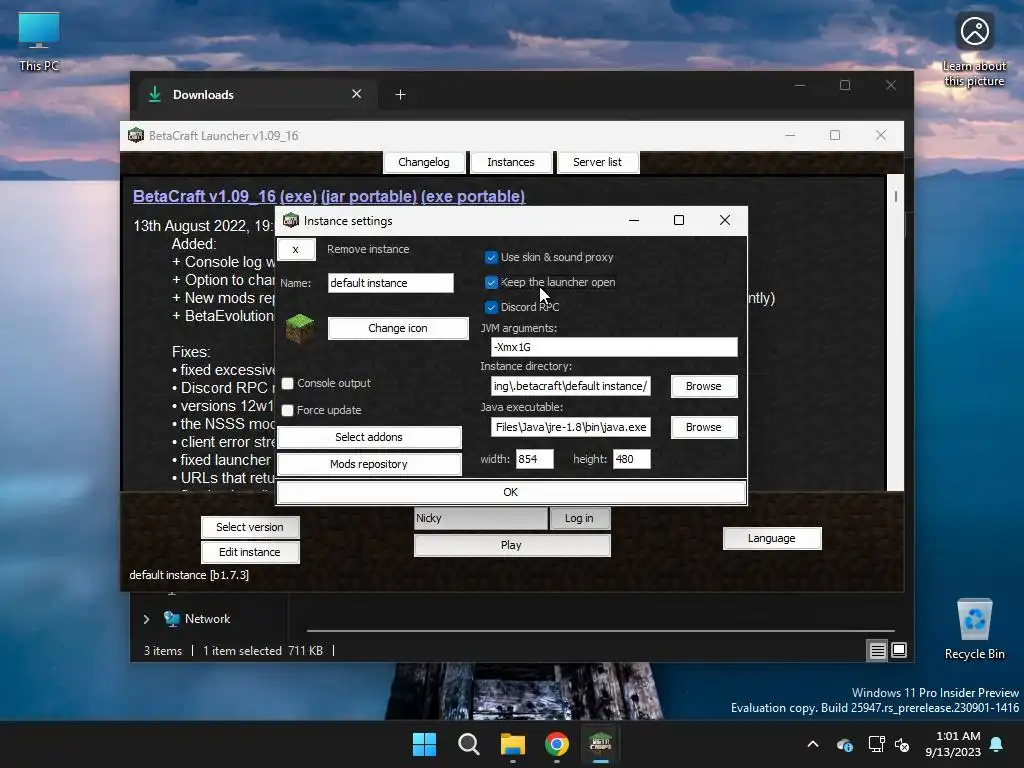Close the Downloads tab
1024x768 pixels.
pyautogui.click(x=357, y=94)
